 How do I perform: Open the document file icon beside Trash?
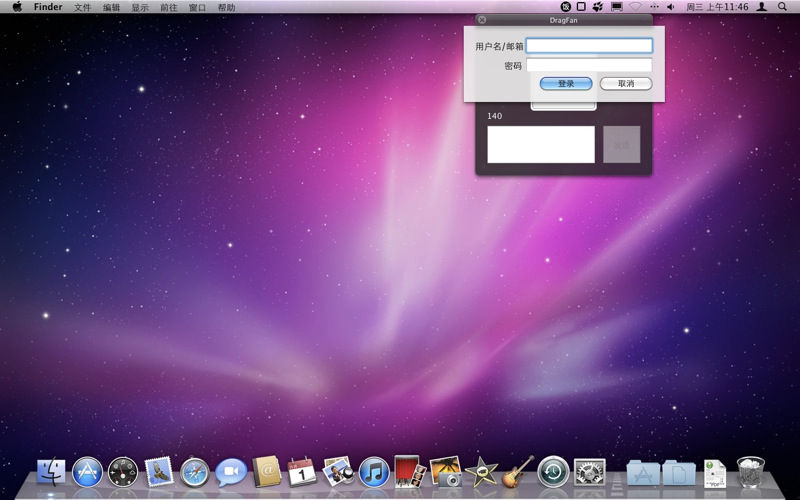coord(715,473)
